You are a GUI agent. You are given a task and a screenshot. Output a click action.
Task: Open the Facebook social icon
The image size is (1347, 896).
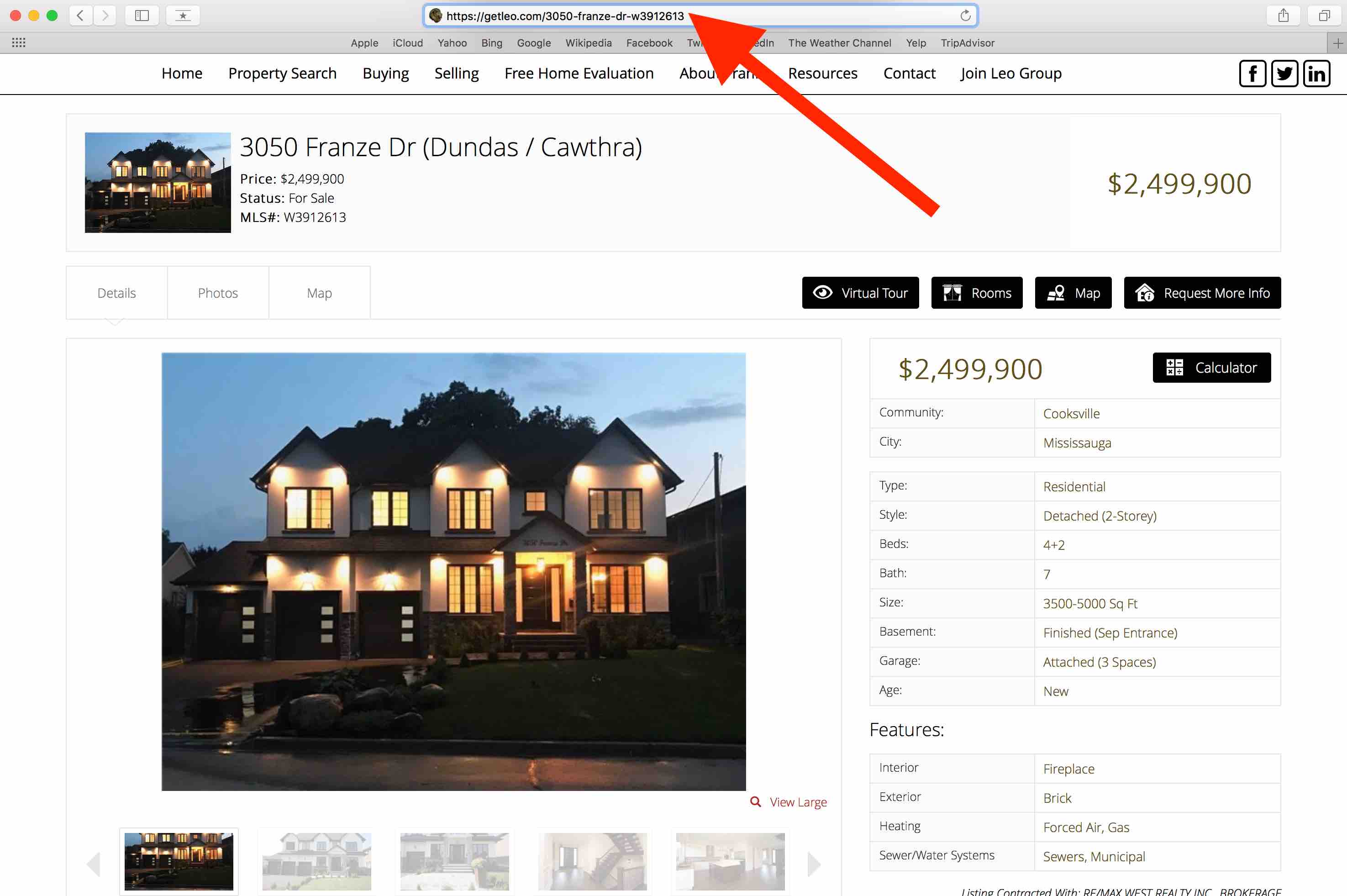coord(1252,74)
